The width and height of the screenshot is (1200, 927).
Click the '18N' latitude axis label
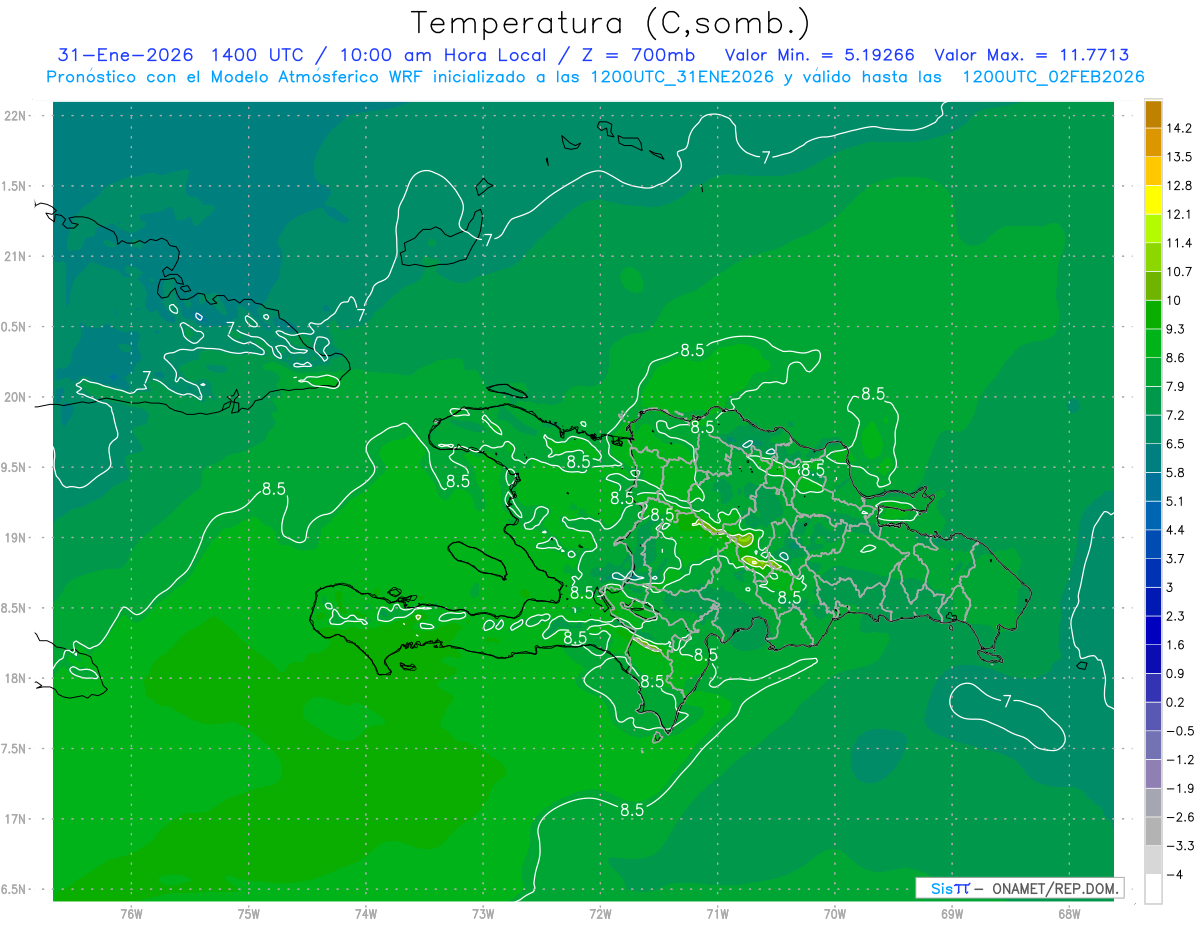click(x=14, y=678)
